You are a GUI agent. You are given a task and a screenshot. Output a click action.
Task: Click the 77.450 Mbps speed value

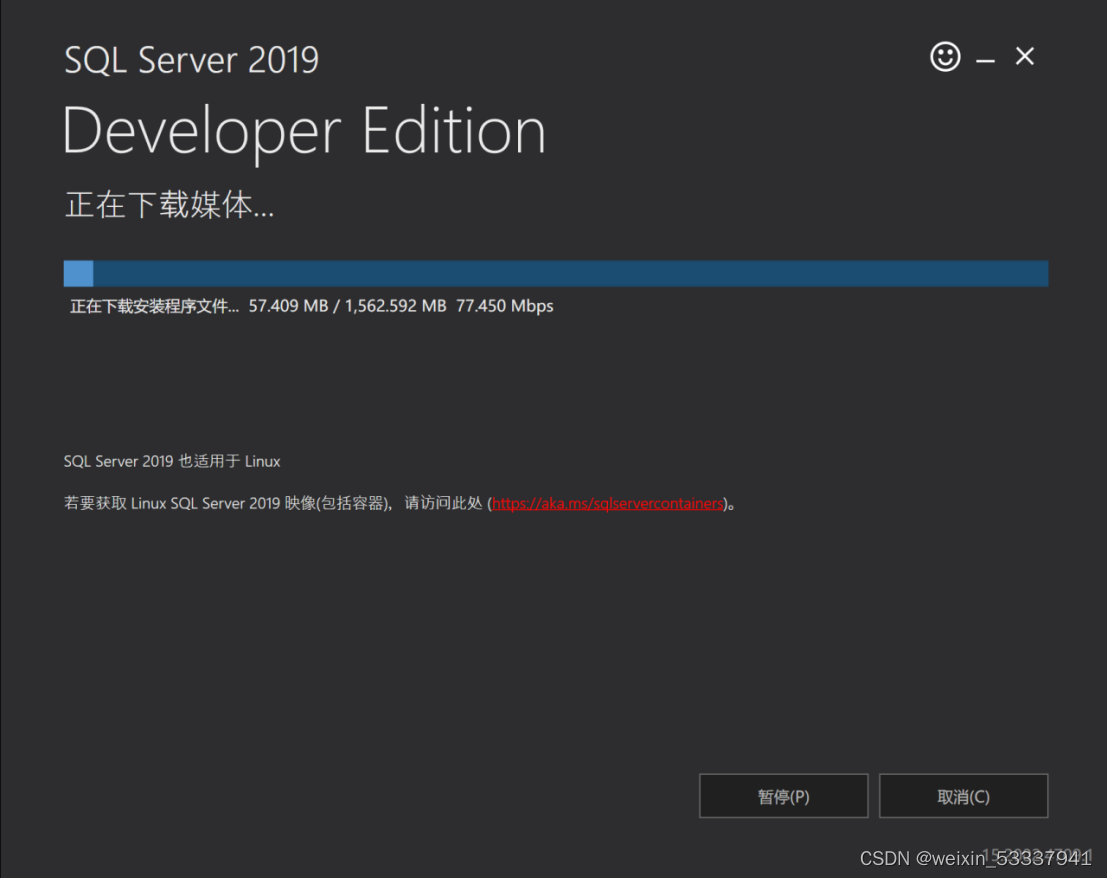click(x=505, y=306)
